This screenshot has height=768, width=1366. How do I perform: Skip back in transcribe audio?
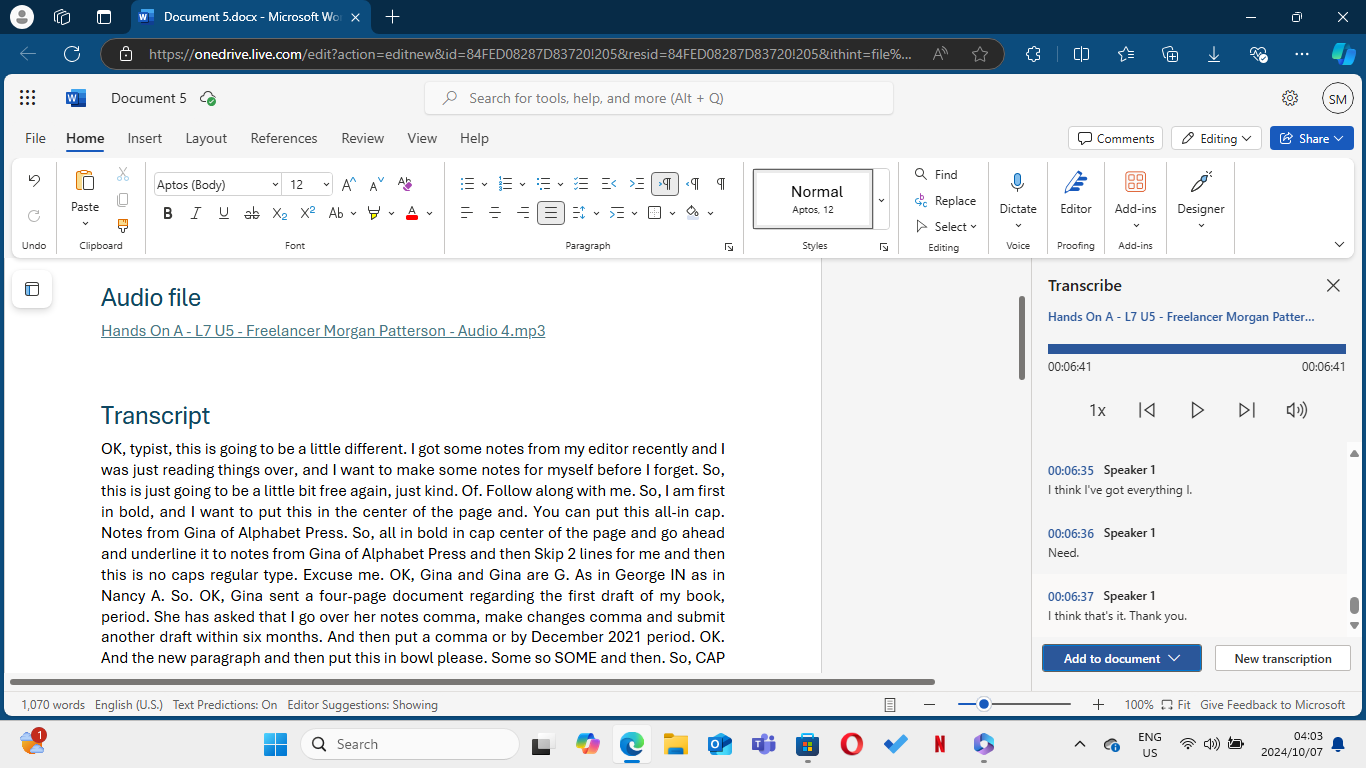(1147, 410)
